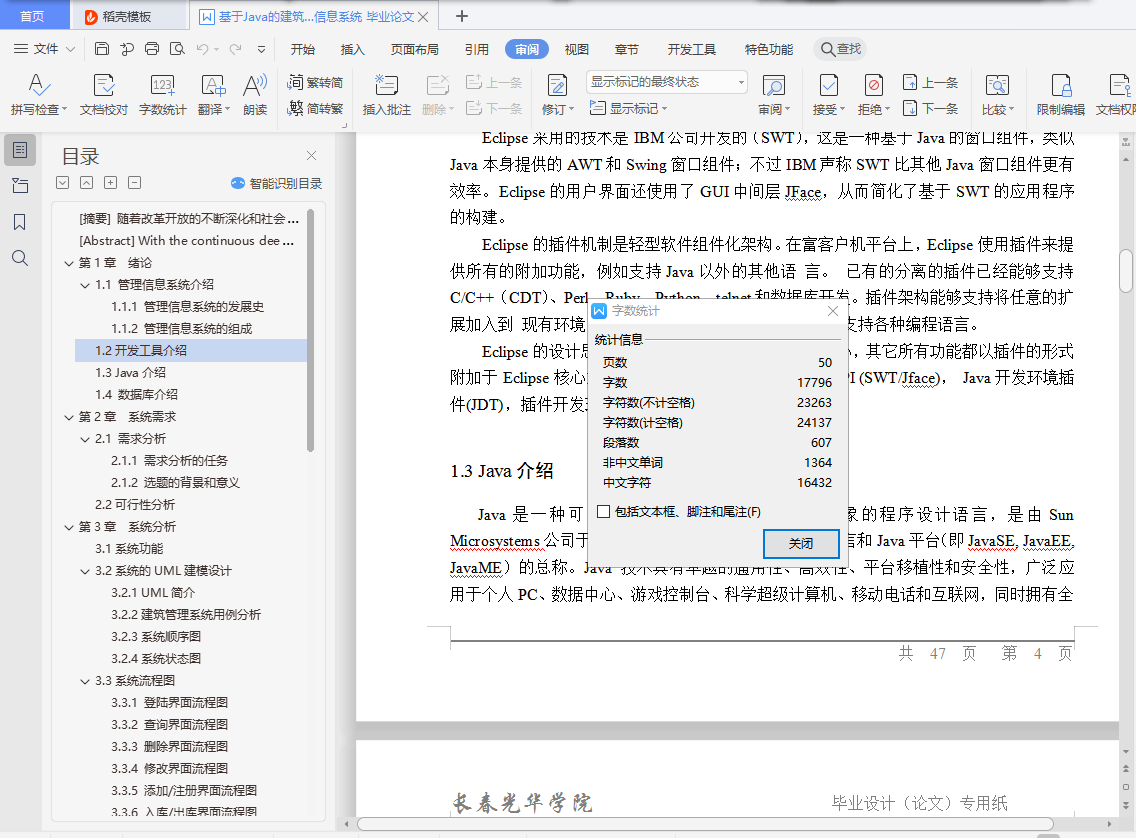Click 关闭 button in word count dialog
Screen dimensions: 1136x838
point(801,543)
